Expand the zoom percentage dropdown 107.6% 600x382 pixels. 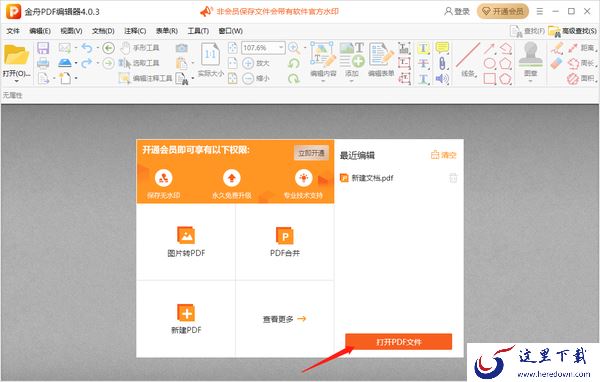(x=281, y=47)
